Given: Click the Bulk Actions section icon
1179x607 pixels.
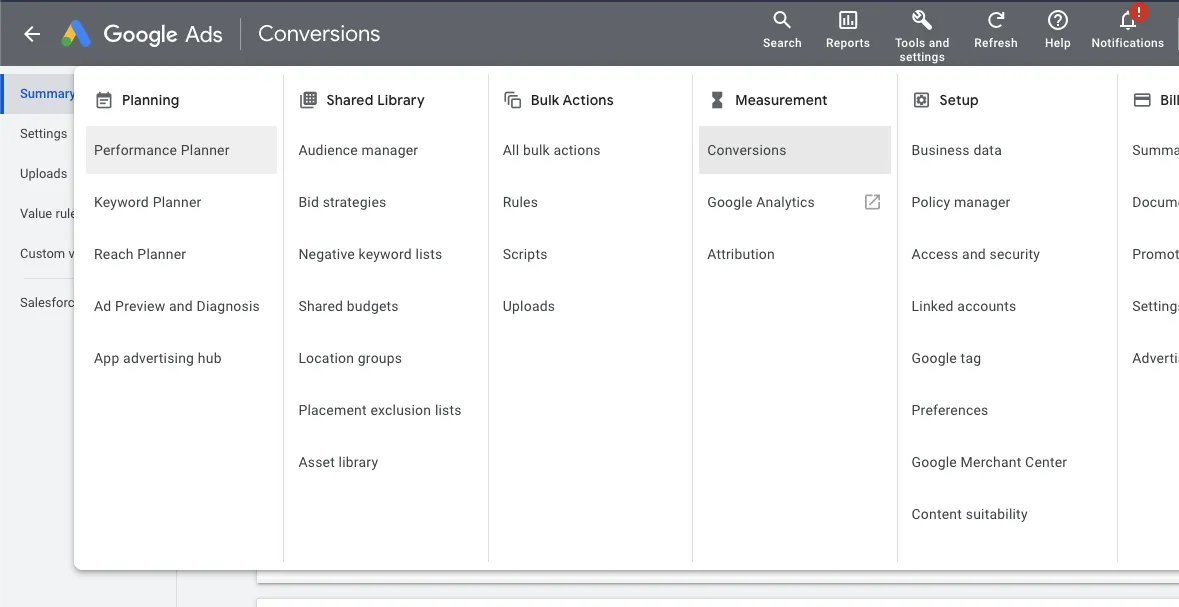Looking at the screenshot, I should (512, 100).
